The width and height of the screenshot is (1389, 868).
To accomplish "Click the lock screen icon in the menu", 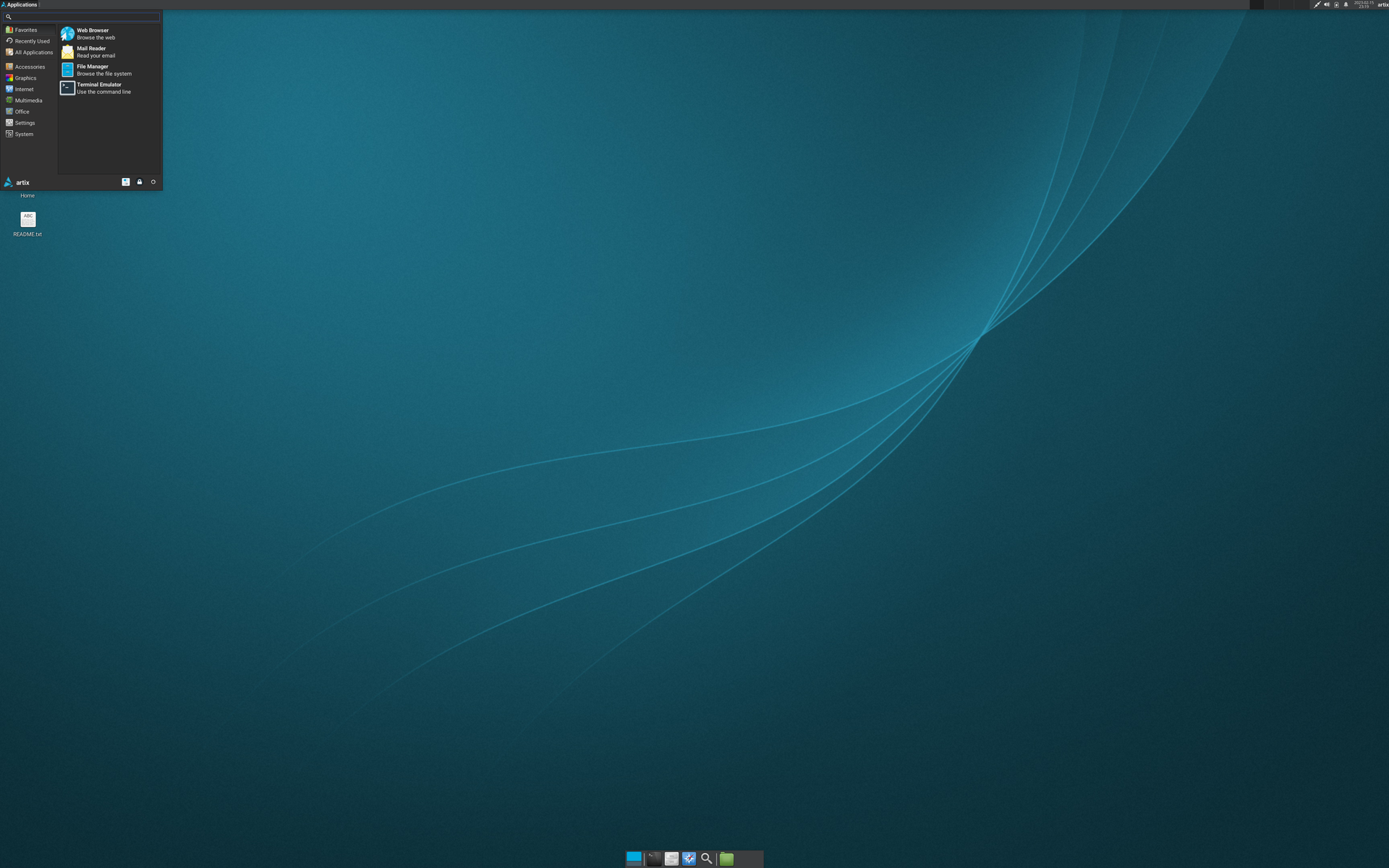I will [x=139, y=182].
